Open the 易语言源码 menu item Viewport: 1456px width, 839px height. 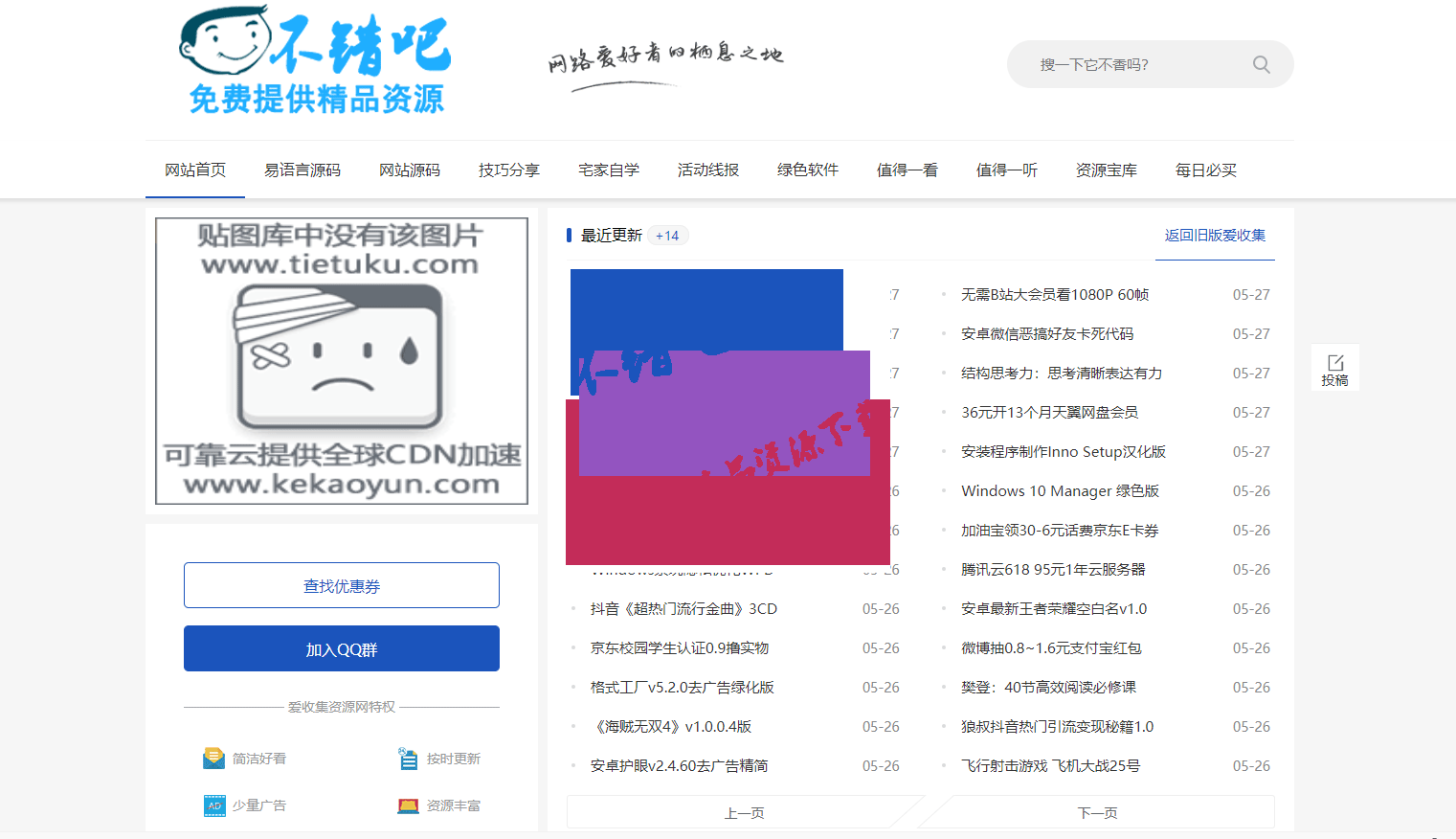(302, 170)
